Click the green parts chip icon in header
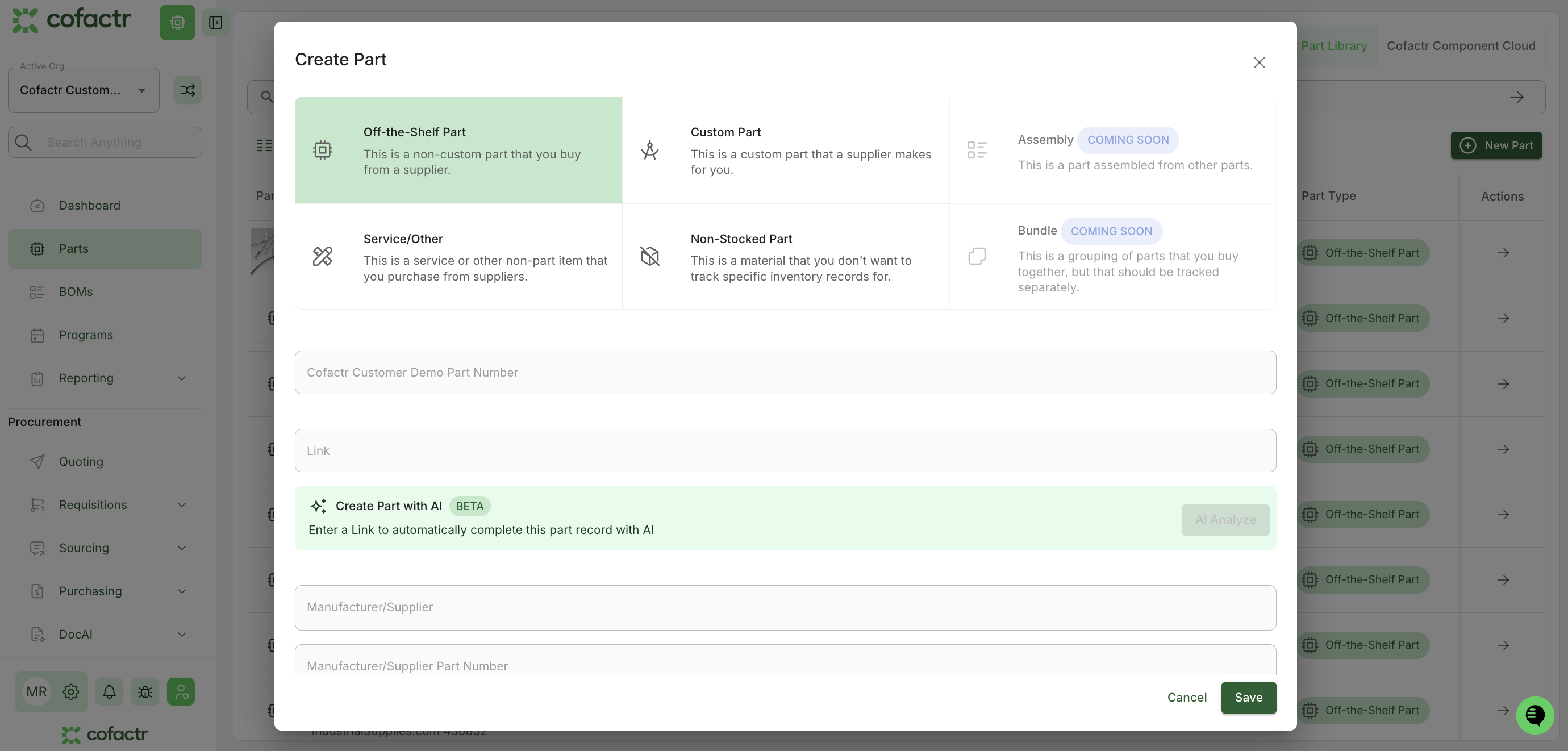 [x=177, y=23]
